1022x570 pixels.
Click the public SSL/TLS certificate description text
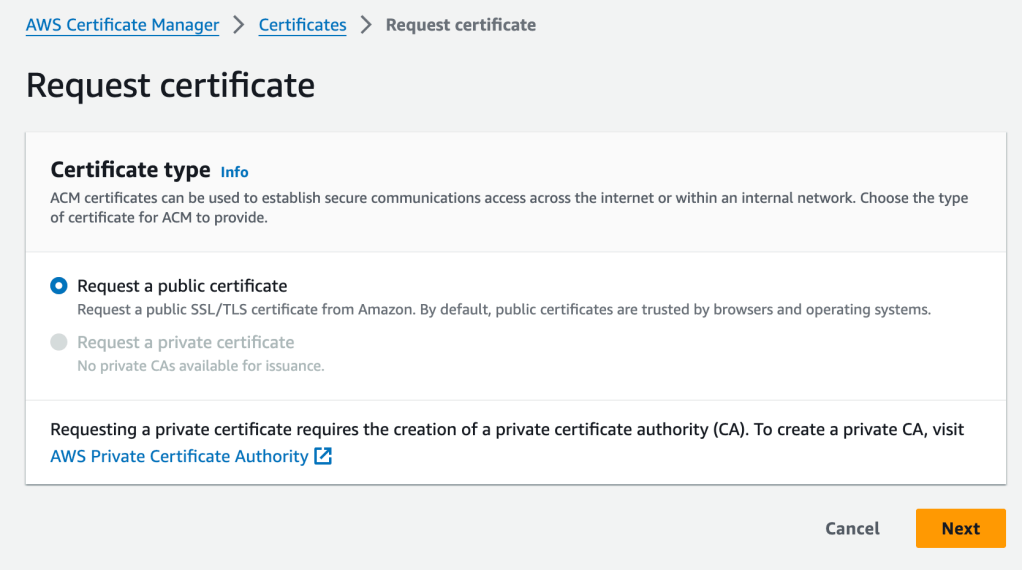coord(503,310)
